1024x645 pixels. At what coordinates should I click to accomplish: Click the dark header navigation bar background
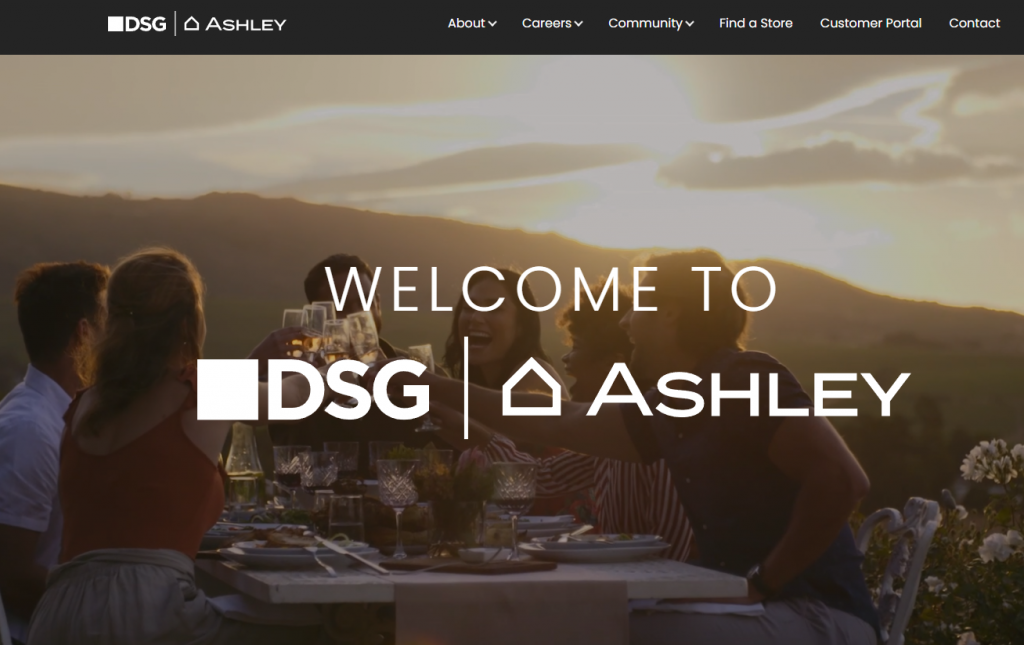tap(366, 27)
